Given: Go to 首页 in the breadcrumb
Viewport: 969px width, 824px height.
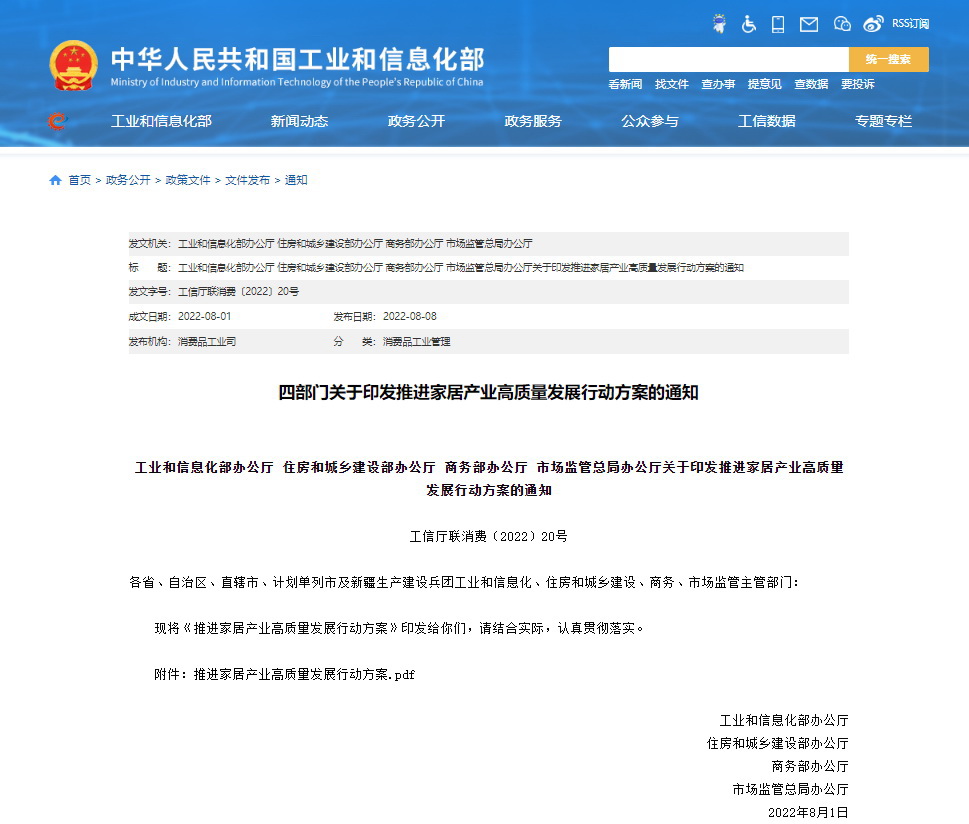Looking at the screenshot, I should (79, 180).
